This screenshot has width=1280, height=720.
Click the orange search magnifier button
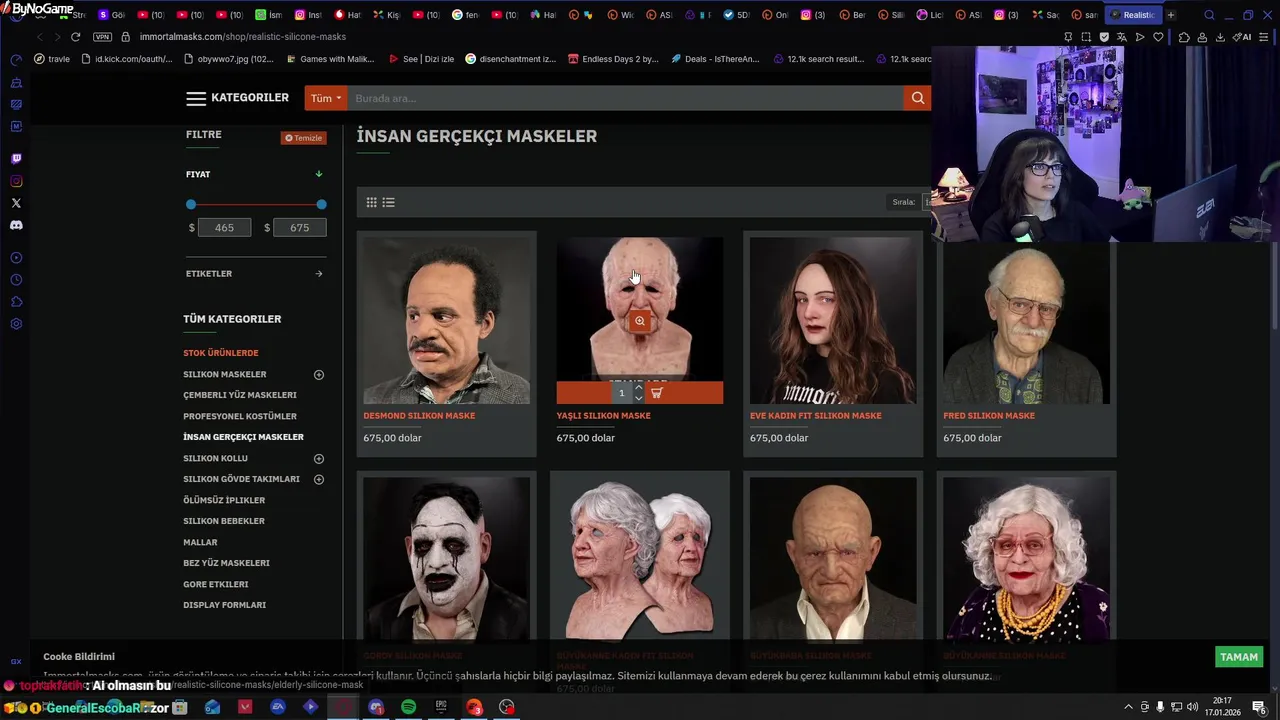tap(917, 98)
